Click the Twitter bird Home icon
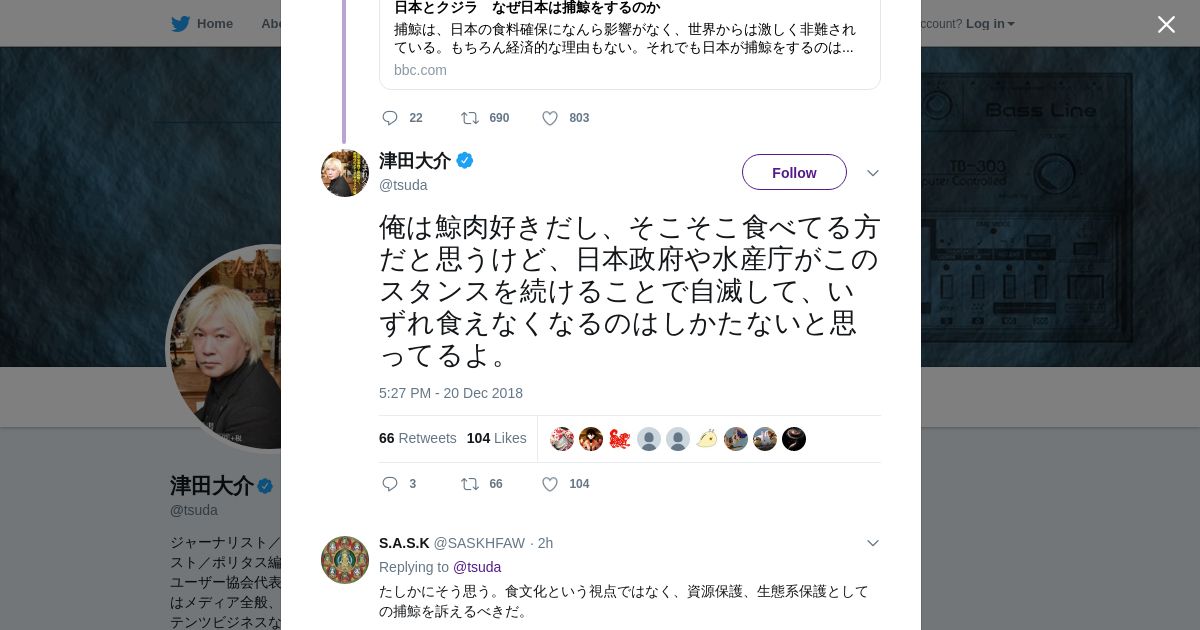This screenshot has width=1200, height=630. point(180,24)
